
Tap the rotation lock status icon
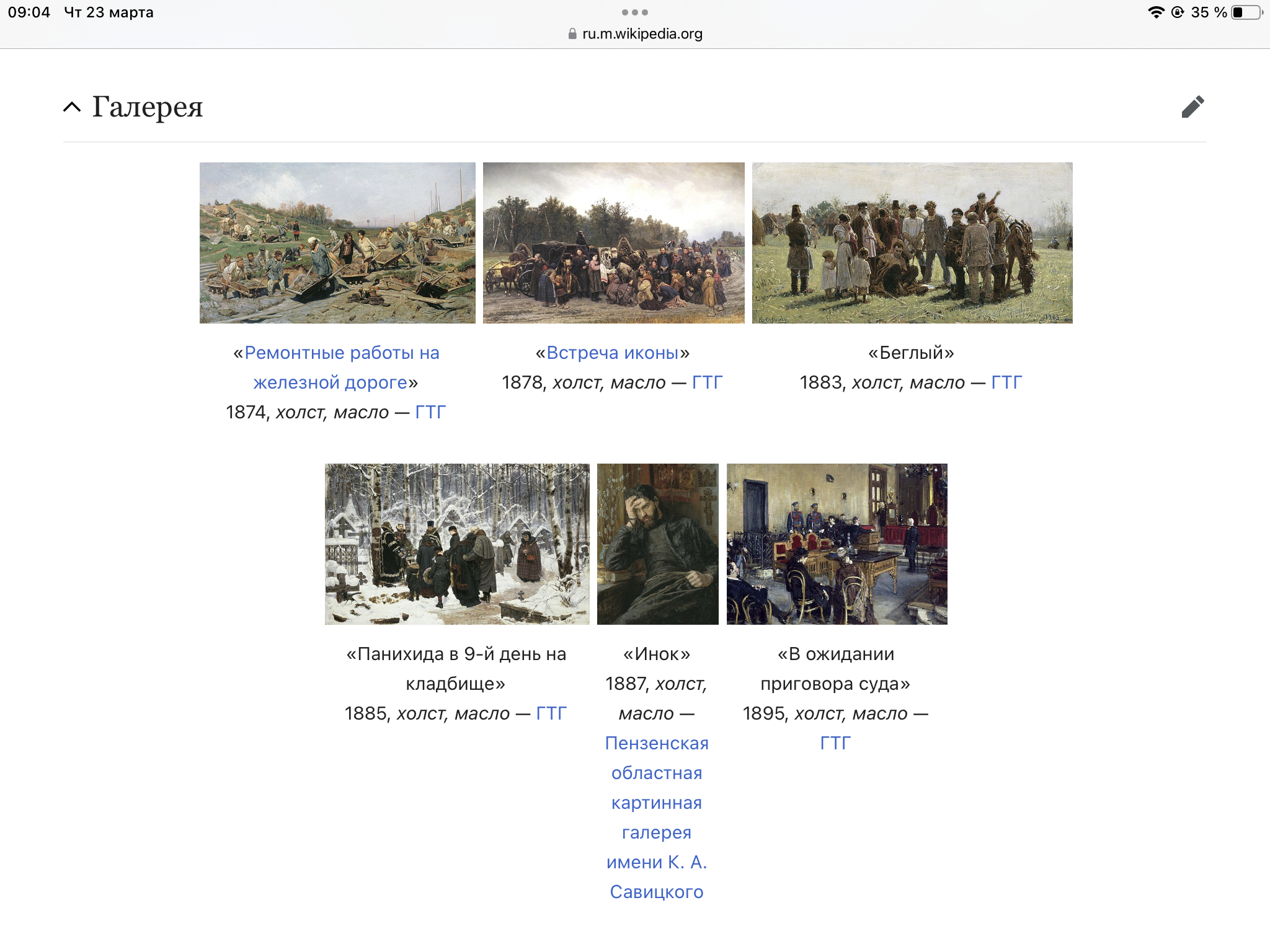coord(1178,12)
